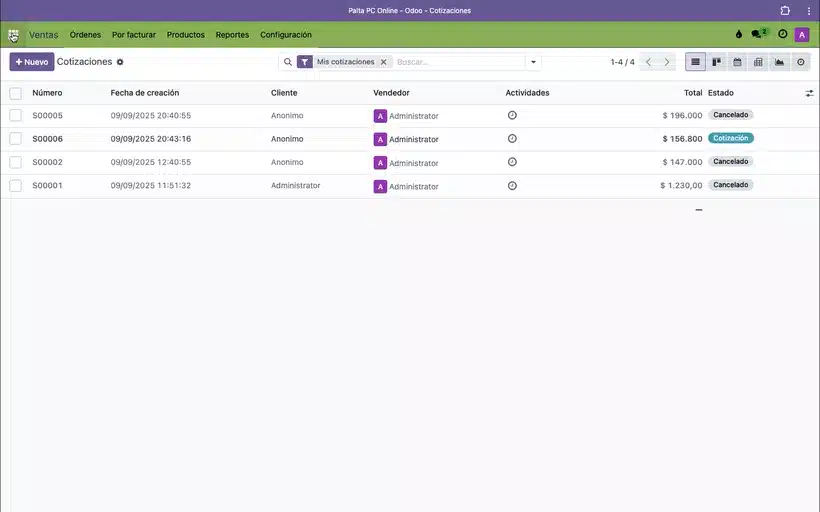Tick the checkbox for row S00001
This screenshot has width=820, height=512.
tap(15, 186)
